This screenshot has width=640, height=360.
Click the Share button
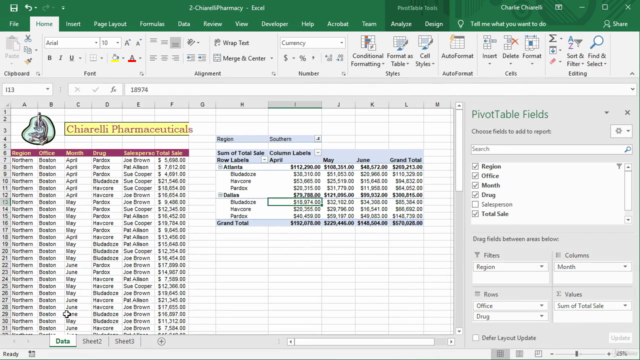[616, 24]
